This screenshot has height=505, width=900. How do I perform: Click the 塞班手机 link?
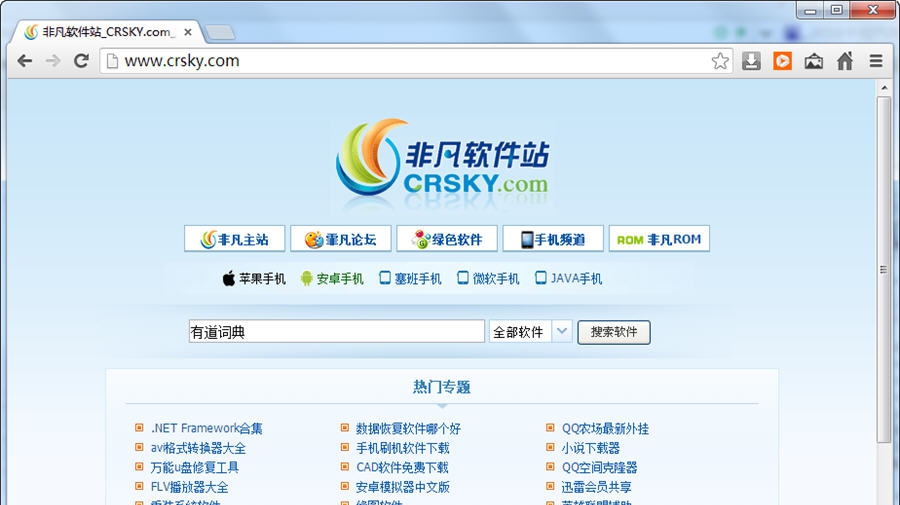[x=418, y=279]
